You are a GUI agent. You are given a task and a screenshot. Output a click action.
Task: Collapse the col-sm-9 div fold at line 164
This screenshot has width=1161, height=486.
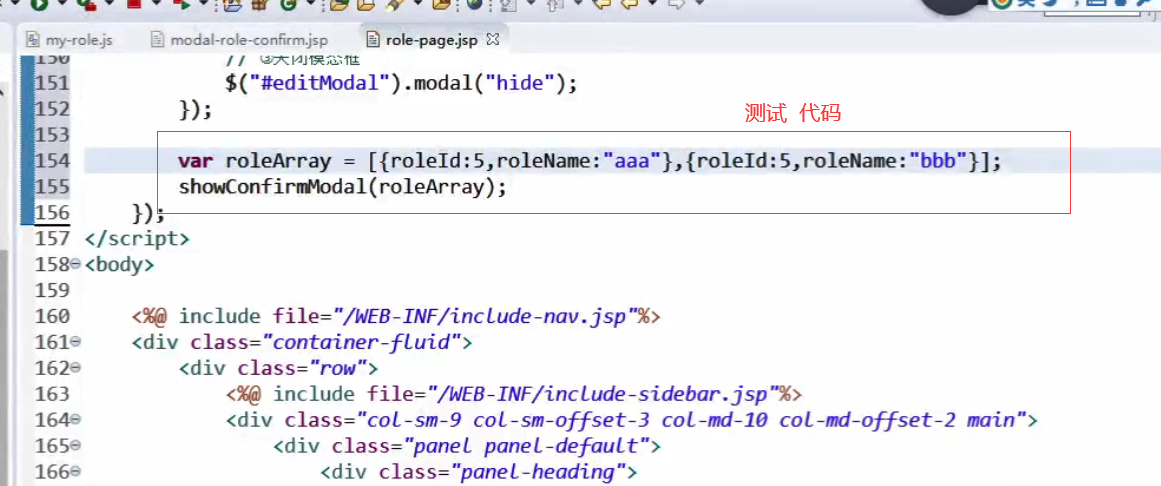[x=76, y=420]
